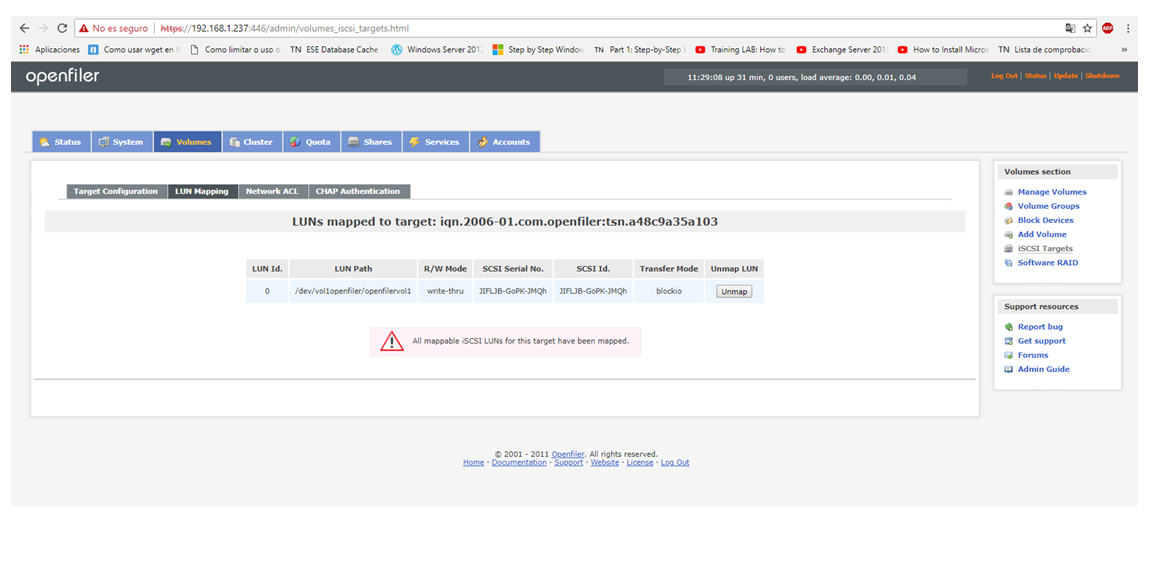
Task: Select the Volumes main tab
Action: (187, 142)
